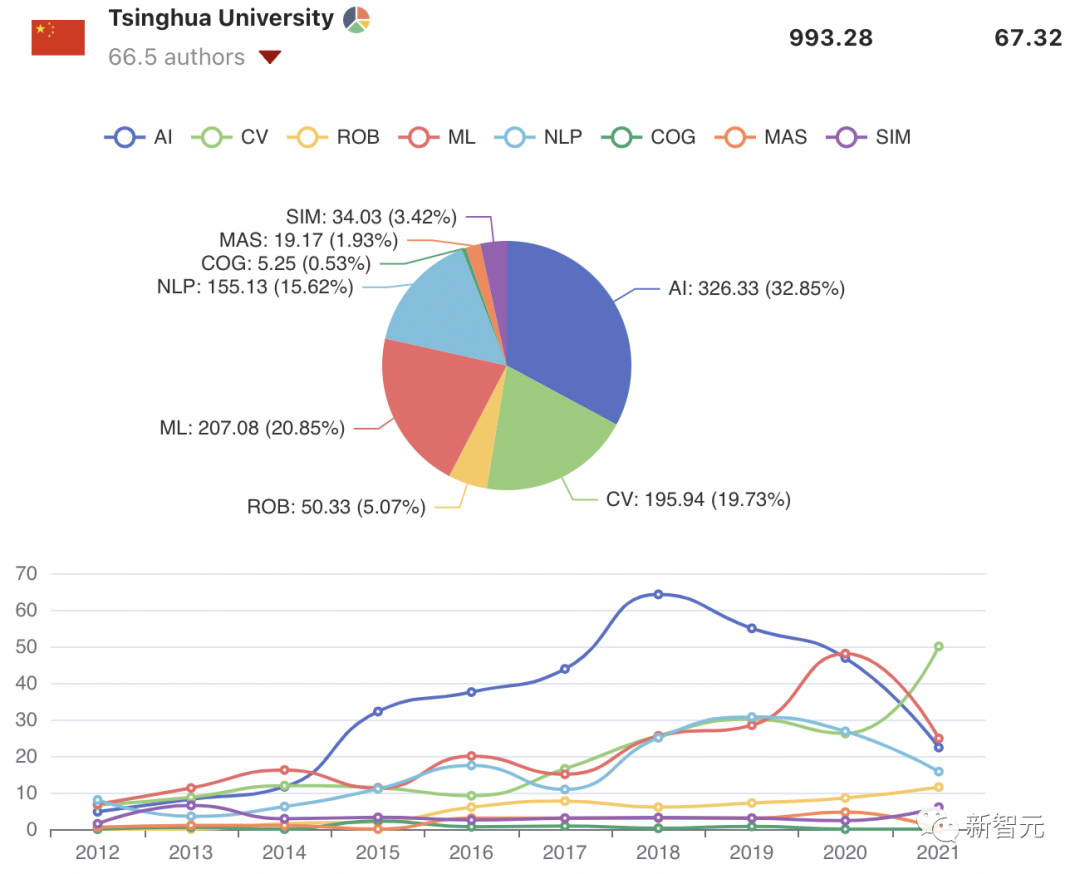Screen dimensions: 1080x874
Task: Toggle the AI series in legend
Action: pyautogui.click(x=139, y=137)
